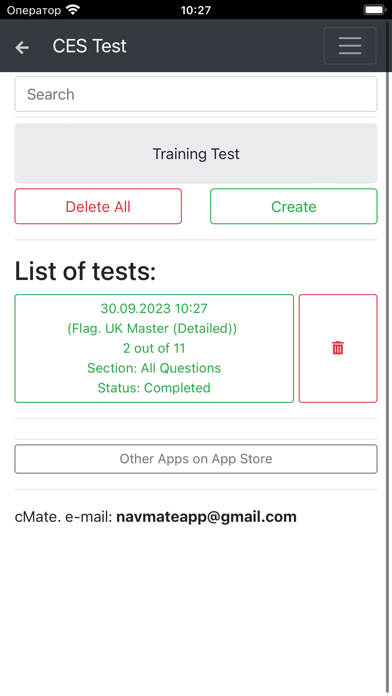Tap the battery indicator icon

[375, 9]
